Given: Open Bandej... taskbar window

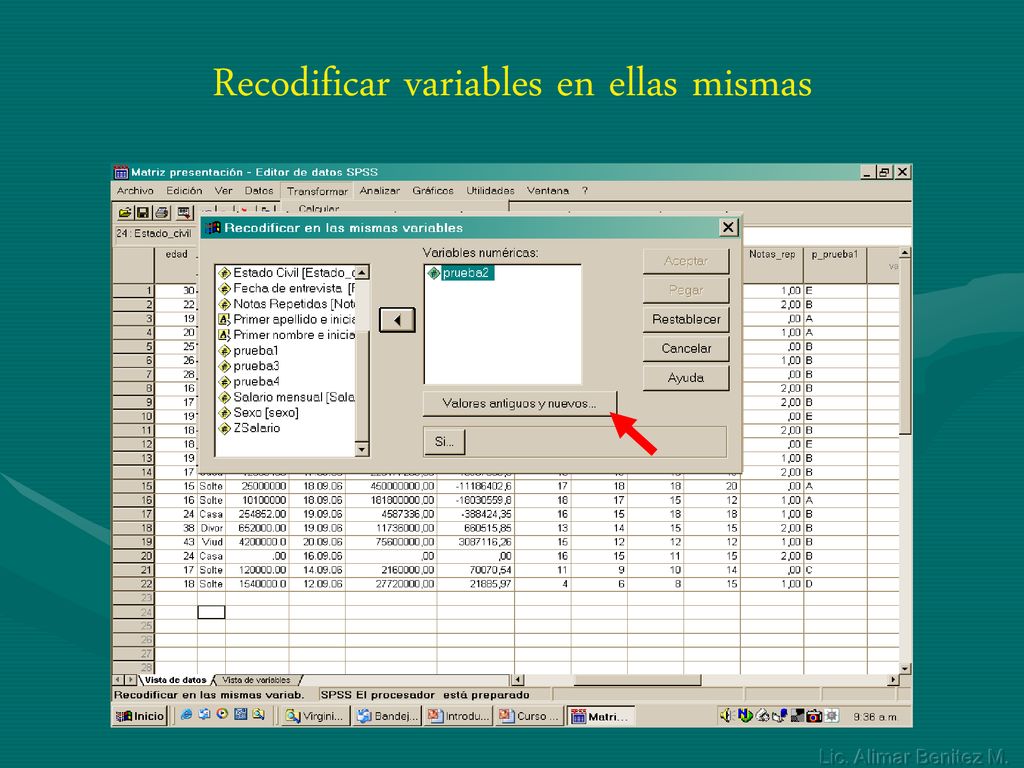Looking at the screenshot, I should [x=387, y=716].
